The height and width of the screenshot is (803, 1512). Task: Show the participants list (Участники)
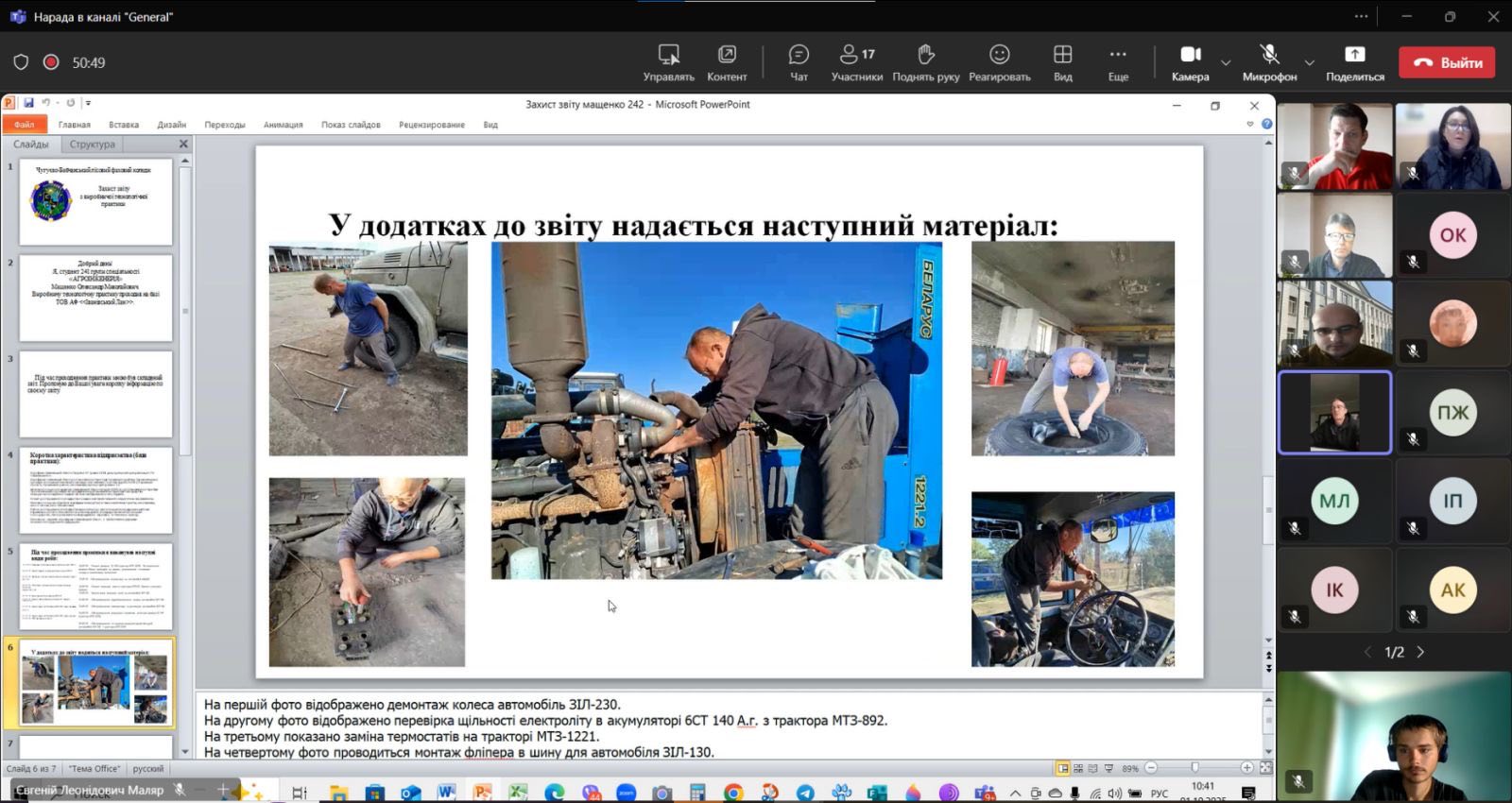(x=856, y=62)
